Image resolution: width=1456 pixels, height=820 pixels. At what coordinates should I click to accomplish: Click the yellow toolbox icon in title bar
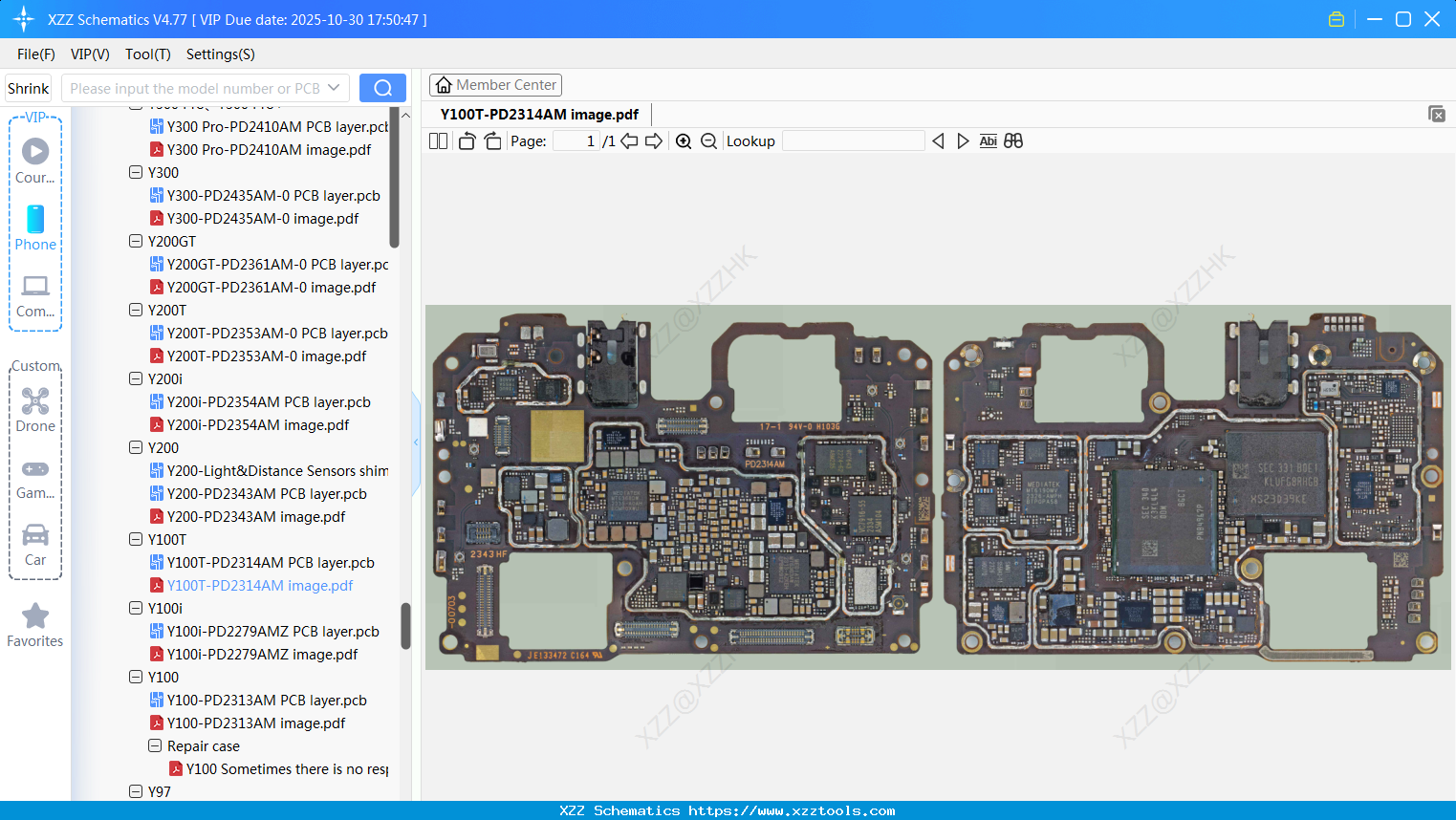1336,19
